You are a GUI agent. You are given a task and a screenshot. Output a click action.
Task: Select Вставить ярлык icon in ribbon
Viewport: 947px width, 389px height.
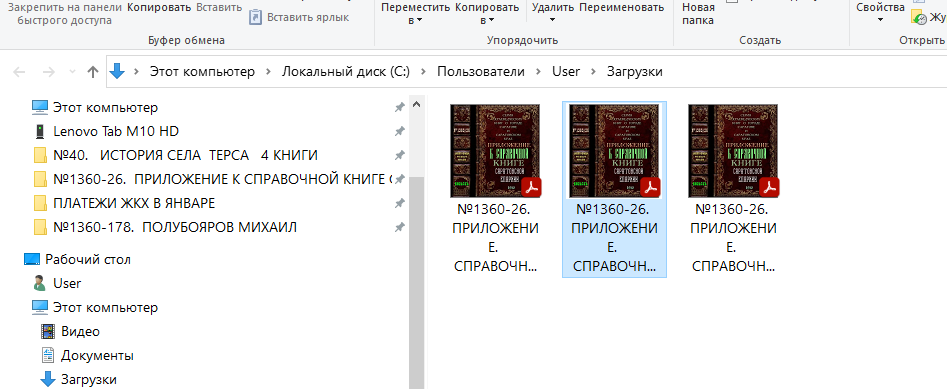[x=256, y=17]
